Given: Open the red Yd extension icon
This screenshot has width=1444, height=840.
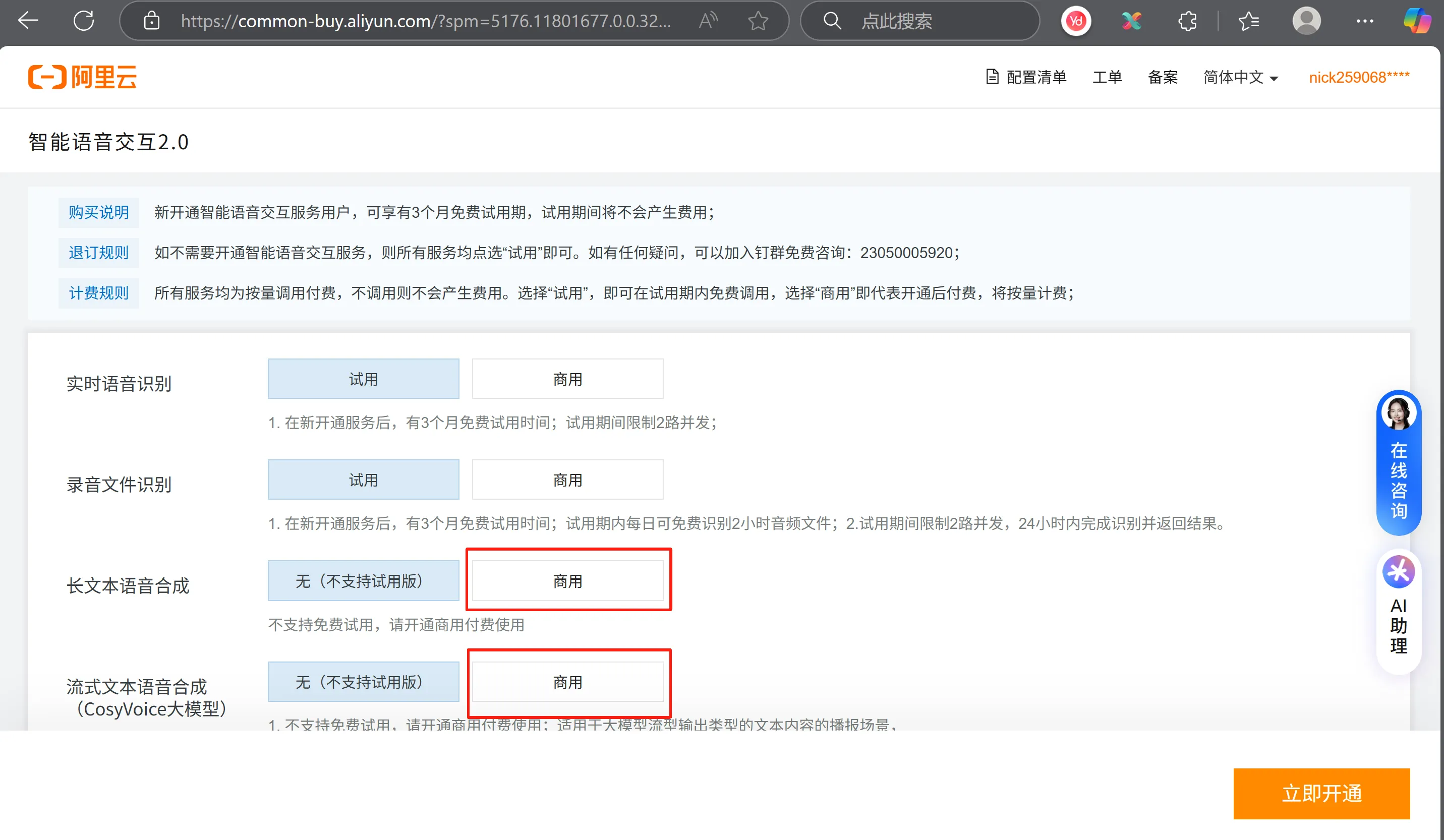Looking at the screenshot, I should pos(1076,21).
